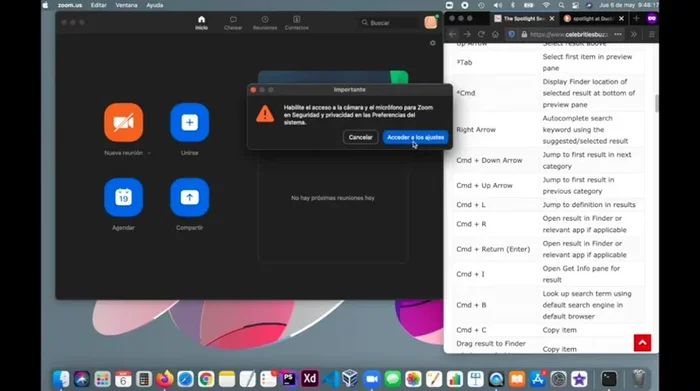Open VirtualBox from the Dock
700x391 pixels.
click(350, 379)
